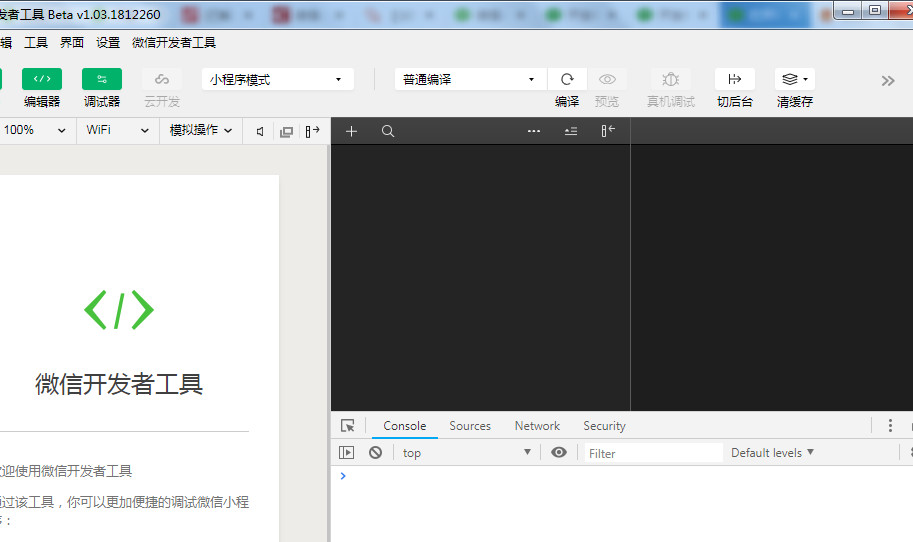913x542 pixels.
Task: Toggle the 编辑器 editor panel button
Action: [42, 79]
